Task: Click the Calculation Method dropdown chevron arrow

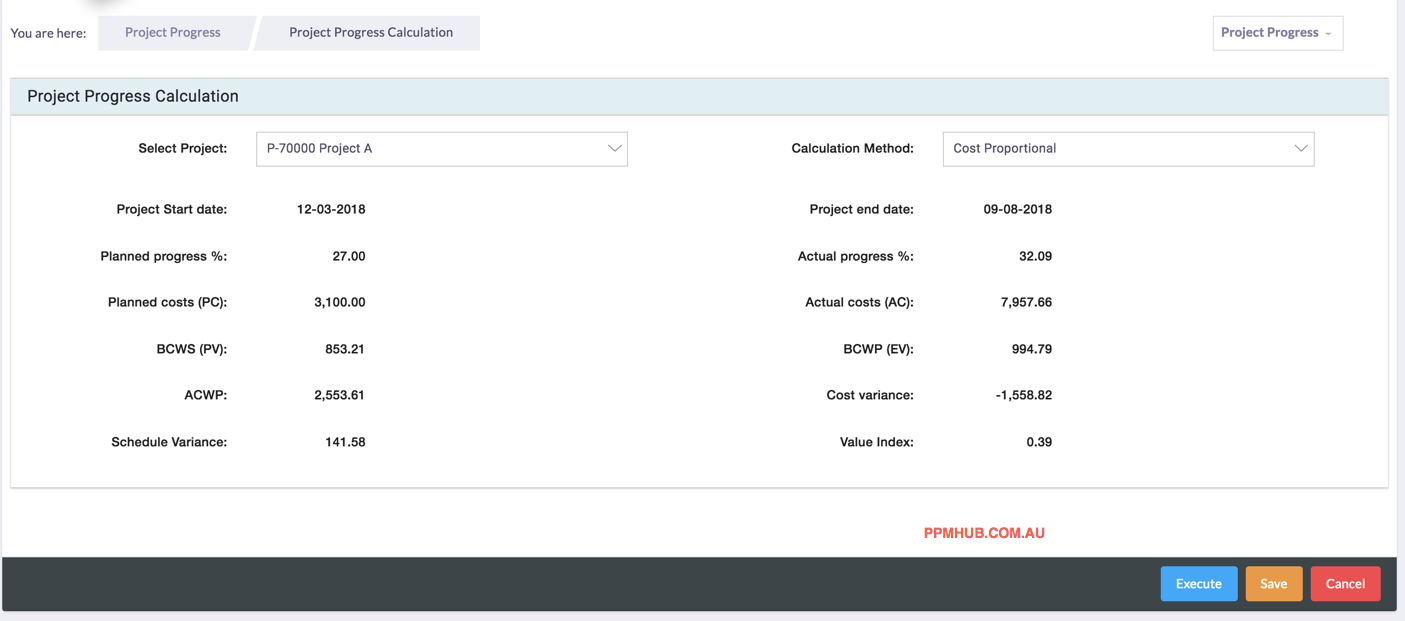Action: [1300, 148]
